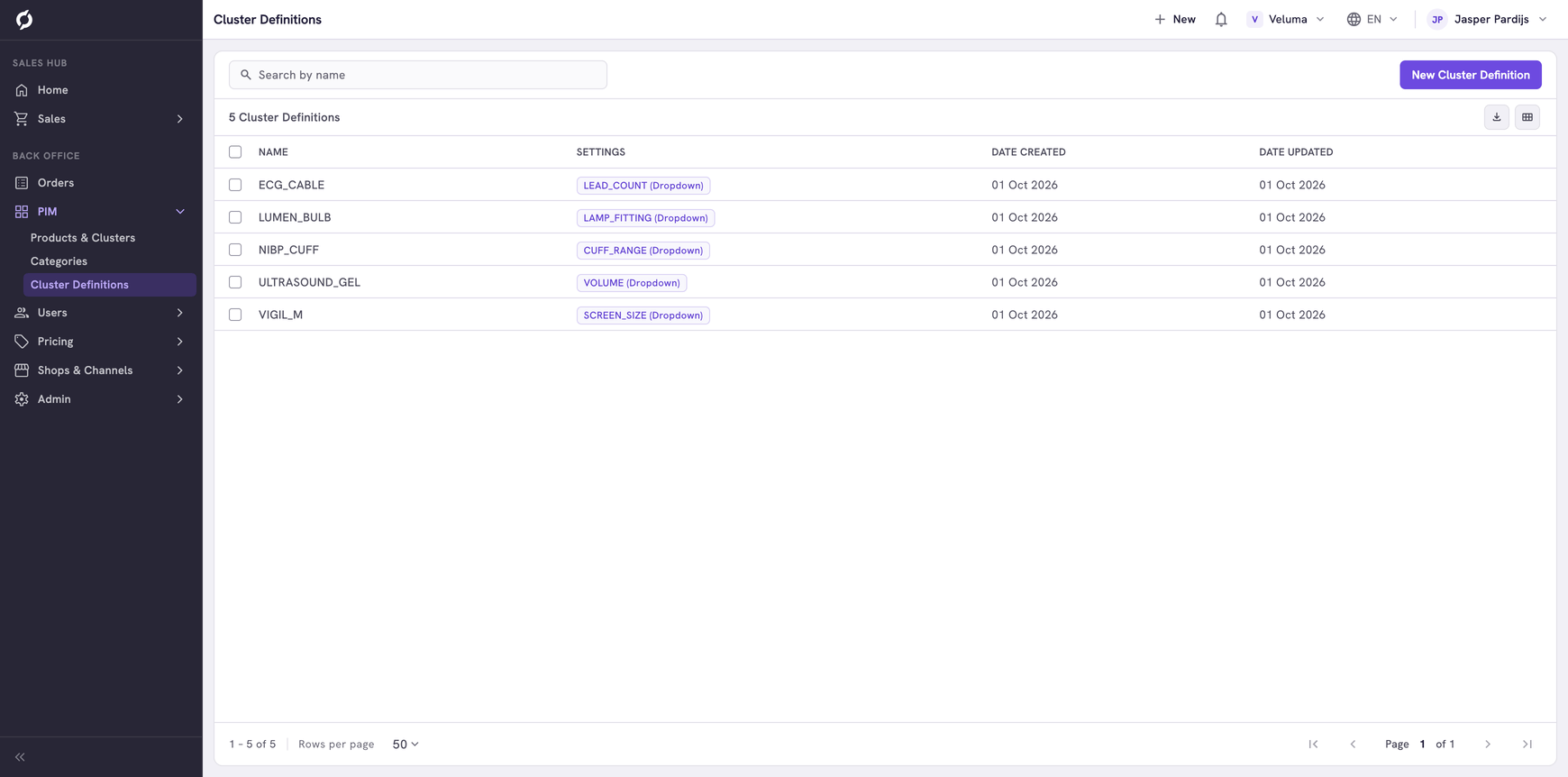The image size is (1568, 777).
Task: Click the Home house icon
Action: [22, 90]
